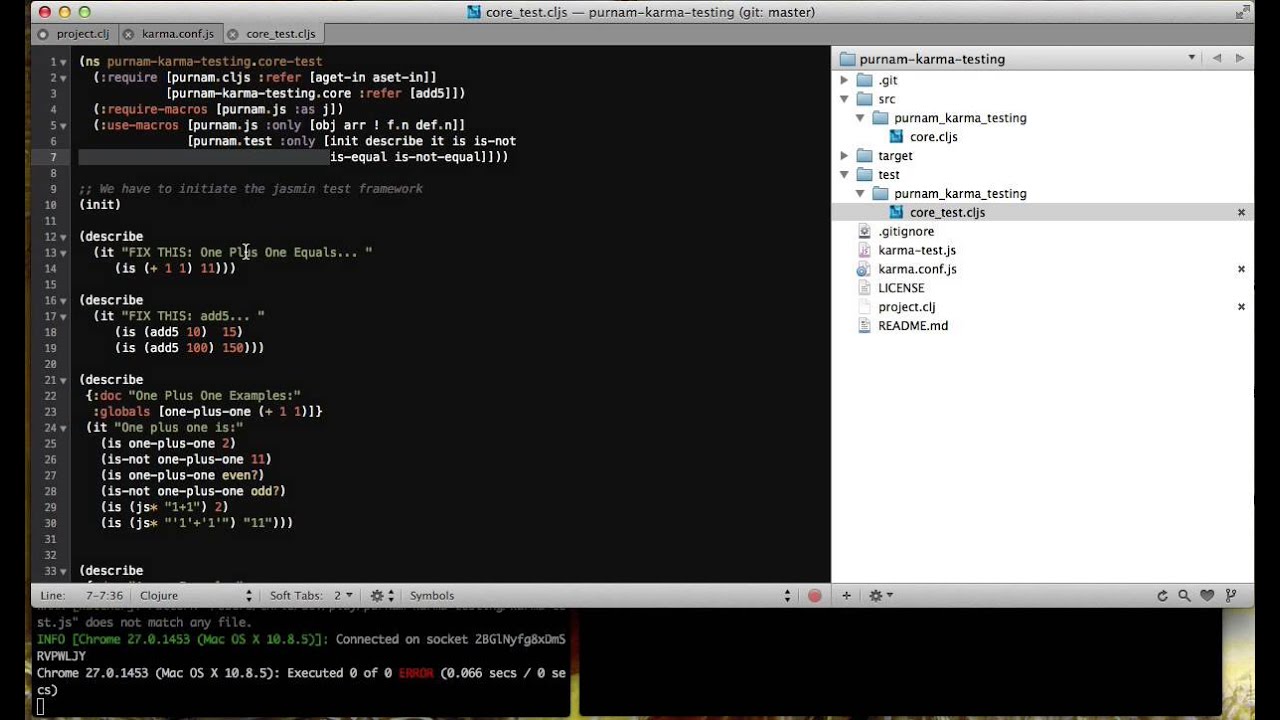Image resolution: width=1280 pixels, height=720 pixels.
Task: Click the karma-test.js file icon
Action: (x=864, y=250)
